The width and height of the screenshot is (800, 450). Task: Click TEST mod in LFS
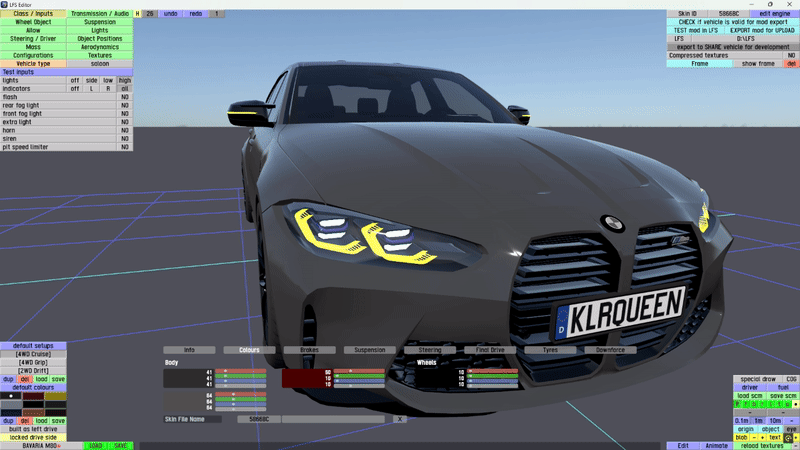695,31
